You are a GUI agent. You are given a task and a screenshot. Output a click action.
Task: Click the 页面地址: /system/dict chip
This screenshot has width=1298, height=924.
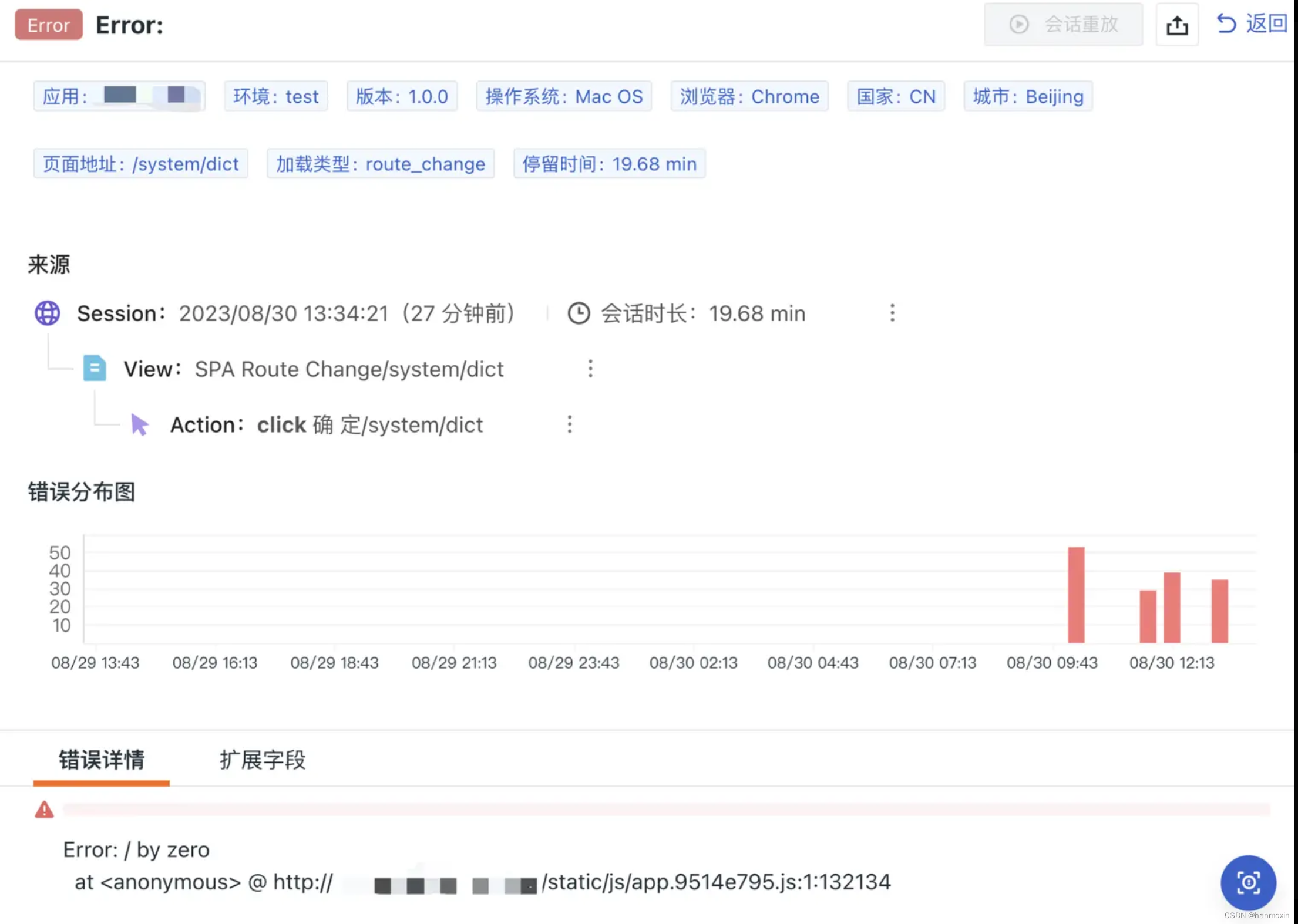pos(140,164)
